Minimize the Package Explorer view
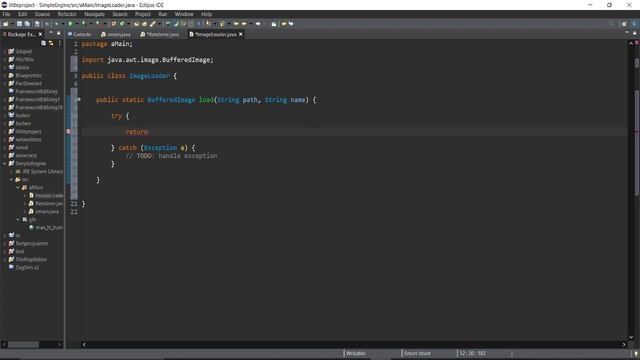 click(51, 33)
